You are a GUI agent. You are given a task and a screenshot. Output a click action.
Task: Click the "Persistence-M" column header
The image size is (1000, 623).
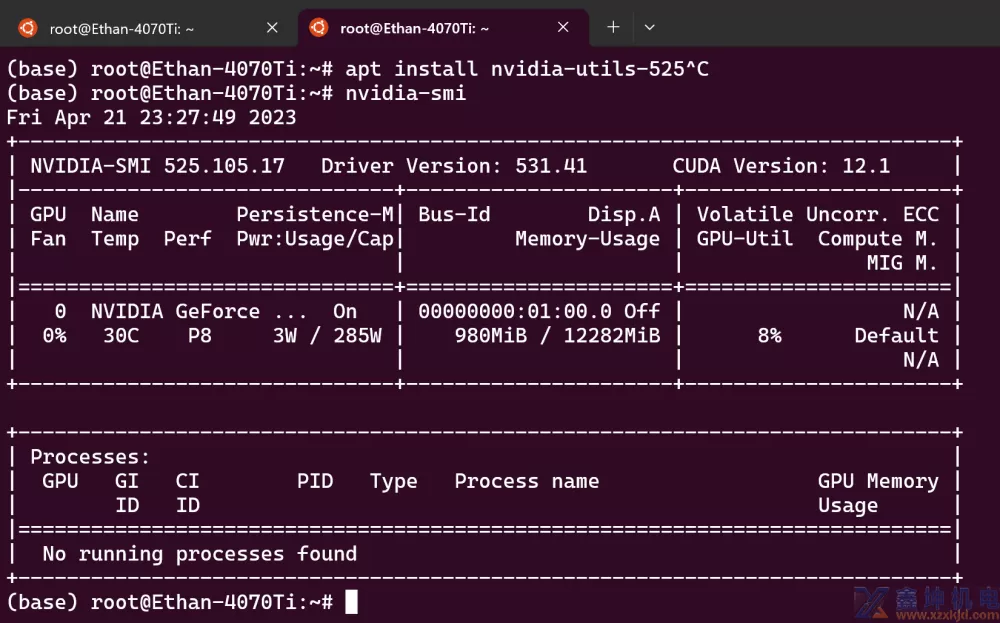(315, 214)
